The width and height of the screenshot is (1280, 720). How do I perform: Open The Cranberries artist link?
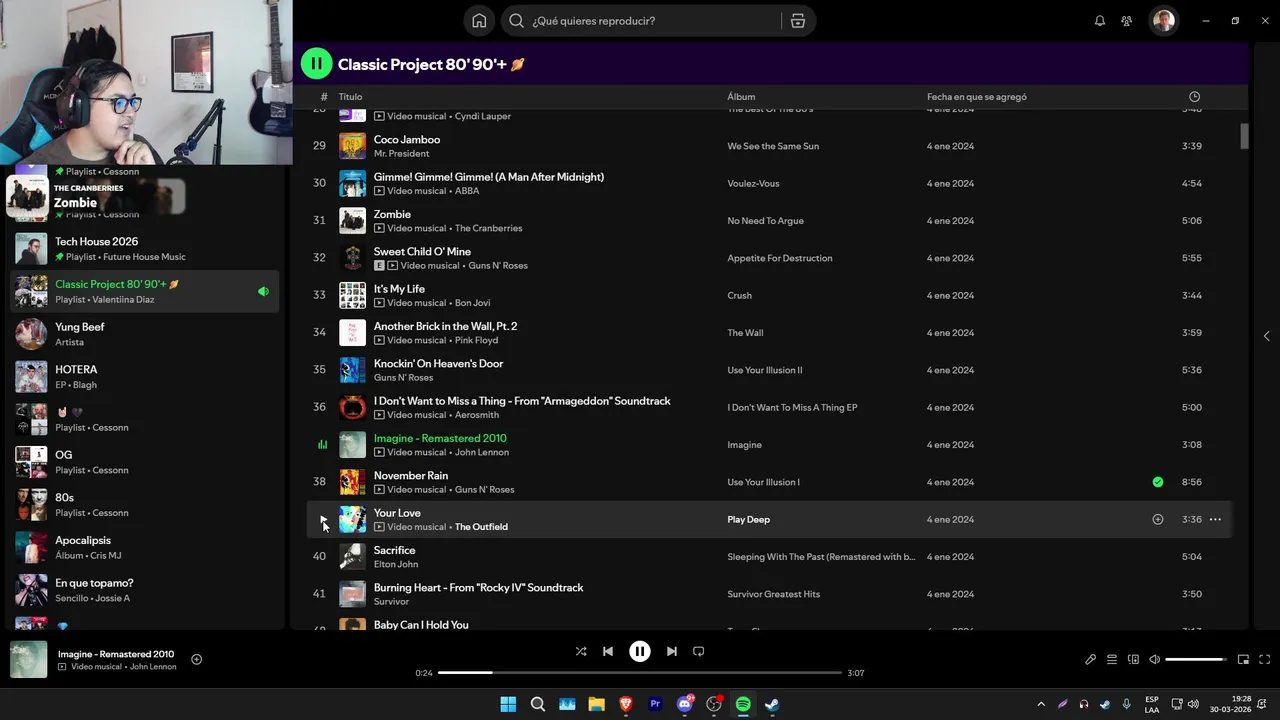(x=488, y=228)
